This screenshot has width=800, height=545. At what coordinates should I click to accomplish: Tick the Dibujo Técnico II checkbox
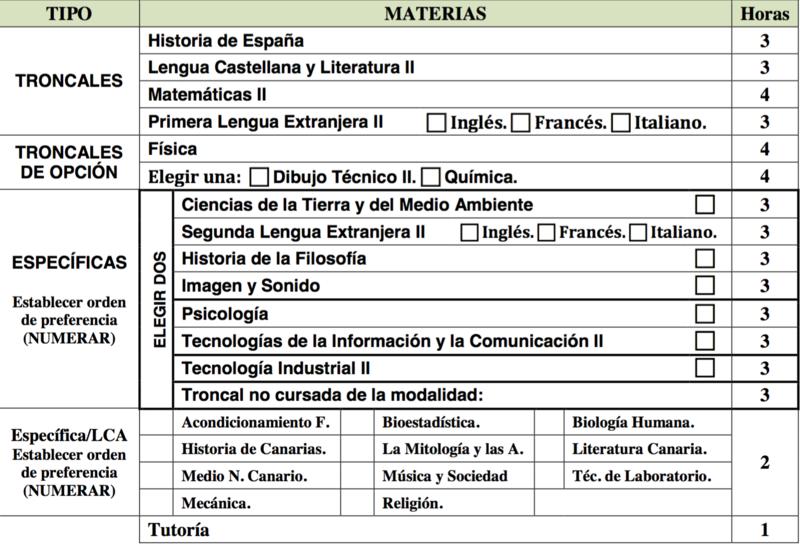[x=259, y=178]
